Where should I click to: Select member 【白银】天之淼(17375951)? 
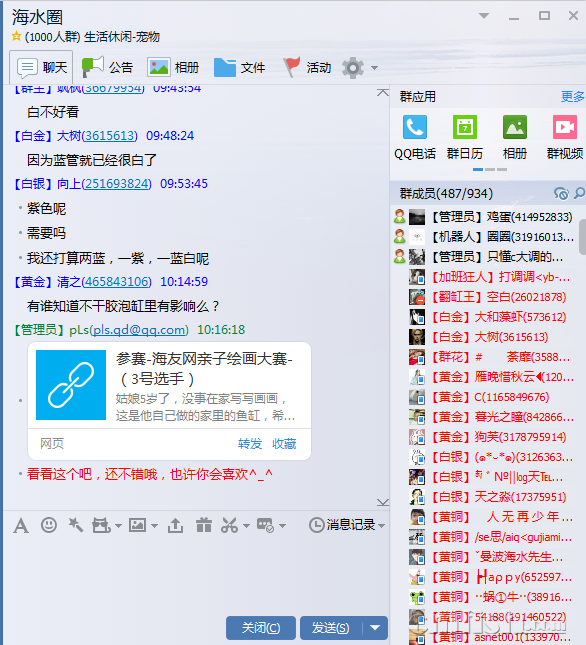coord(487,497)
